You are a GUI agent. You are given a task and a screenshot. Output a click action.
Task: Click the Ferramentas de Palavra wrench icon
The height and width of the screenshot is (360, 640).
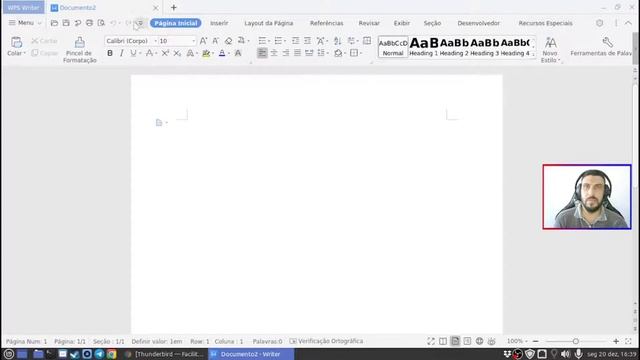(607, 42)
